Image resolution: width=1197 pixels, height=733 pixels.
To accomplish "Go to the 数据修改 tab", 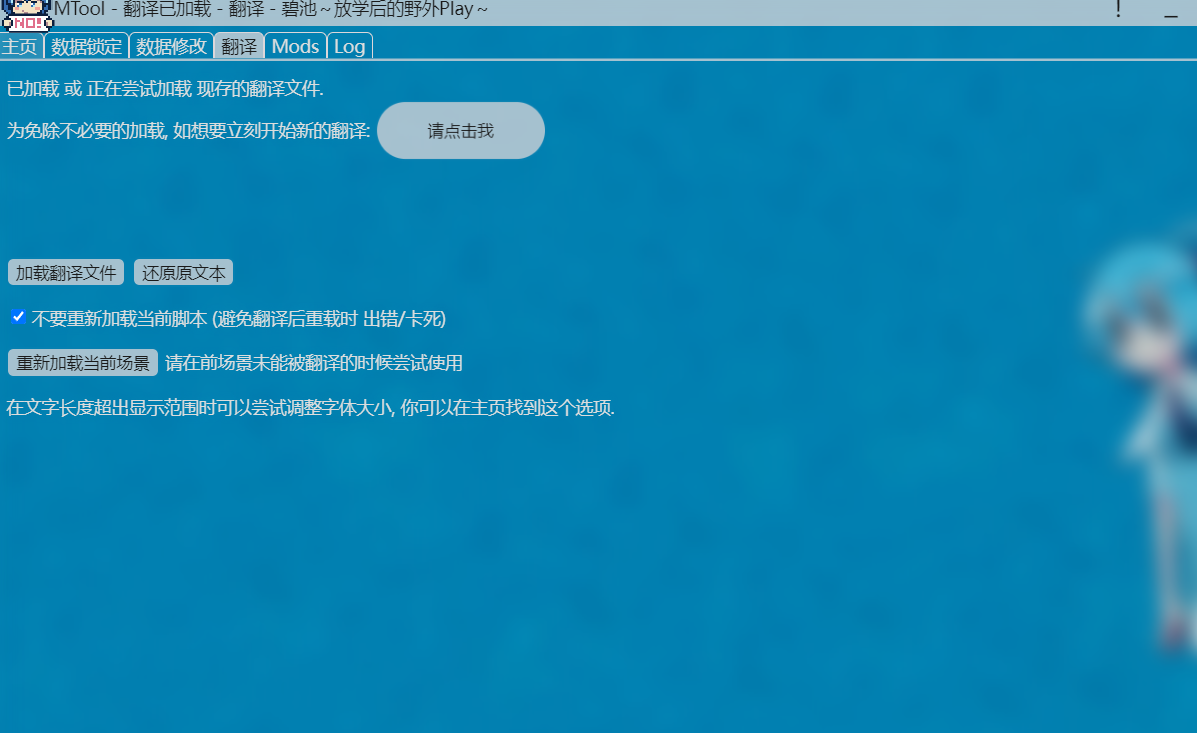I will [x=171, y=46].
